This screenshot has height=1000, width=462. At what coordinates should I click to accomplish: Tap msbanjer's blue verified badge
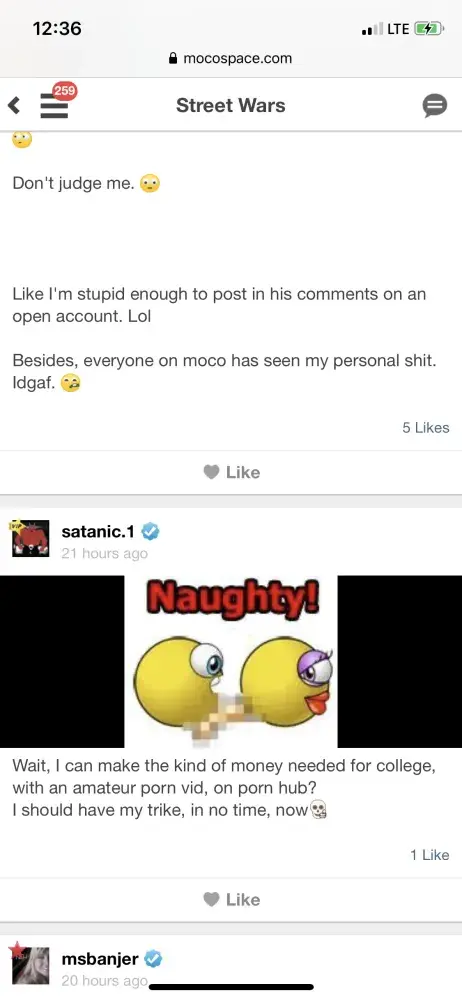(153, 958)
